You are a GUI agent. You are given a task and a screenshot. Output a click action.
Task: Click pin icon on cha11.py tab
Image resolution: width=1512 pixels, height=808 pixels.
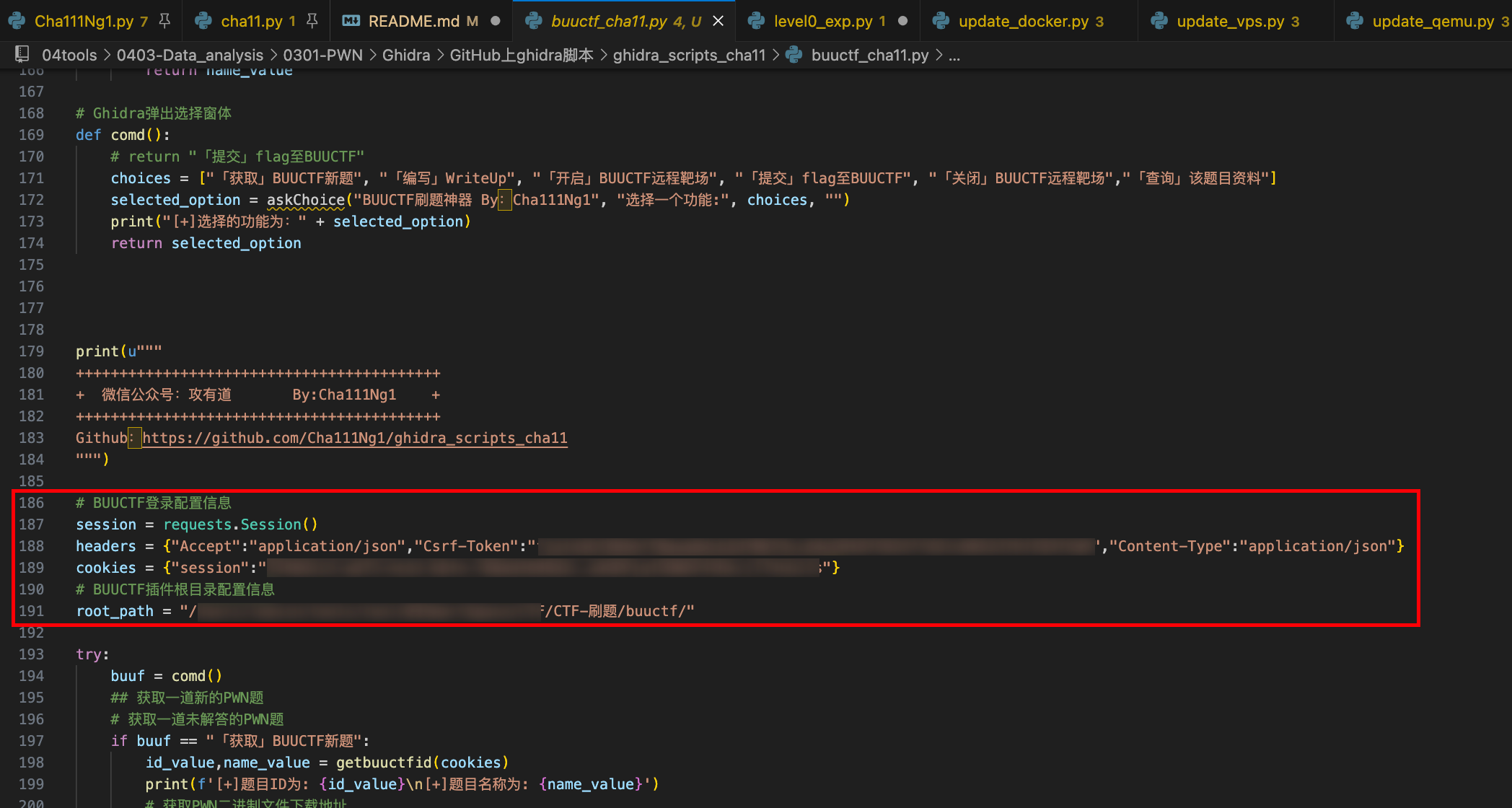(312, 21)
